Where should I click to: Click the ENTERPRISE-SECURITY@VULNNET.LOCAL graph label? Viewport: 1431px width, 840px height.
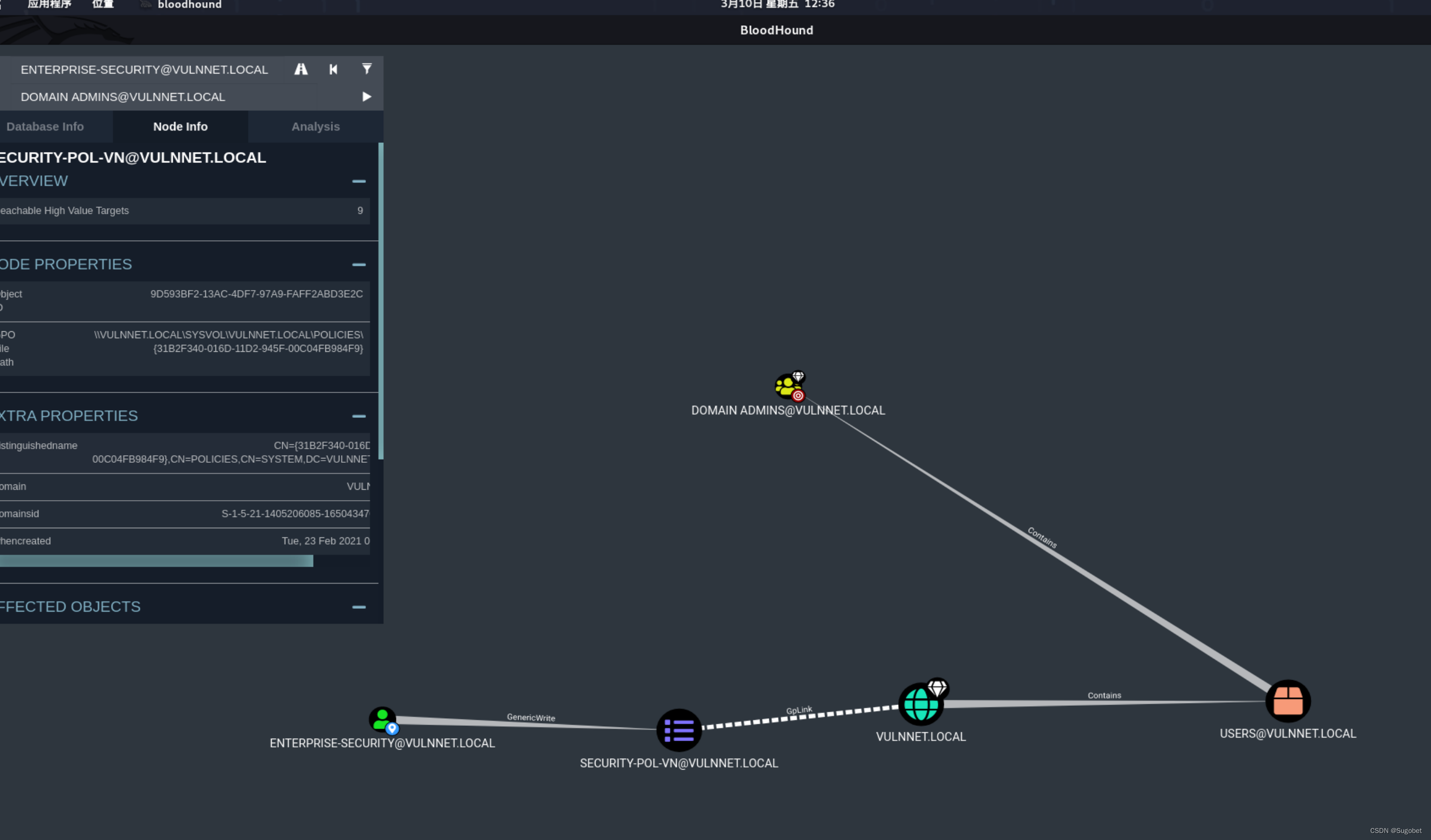pyautogui.click(x=382, y=743)
